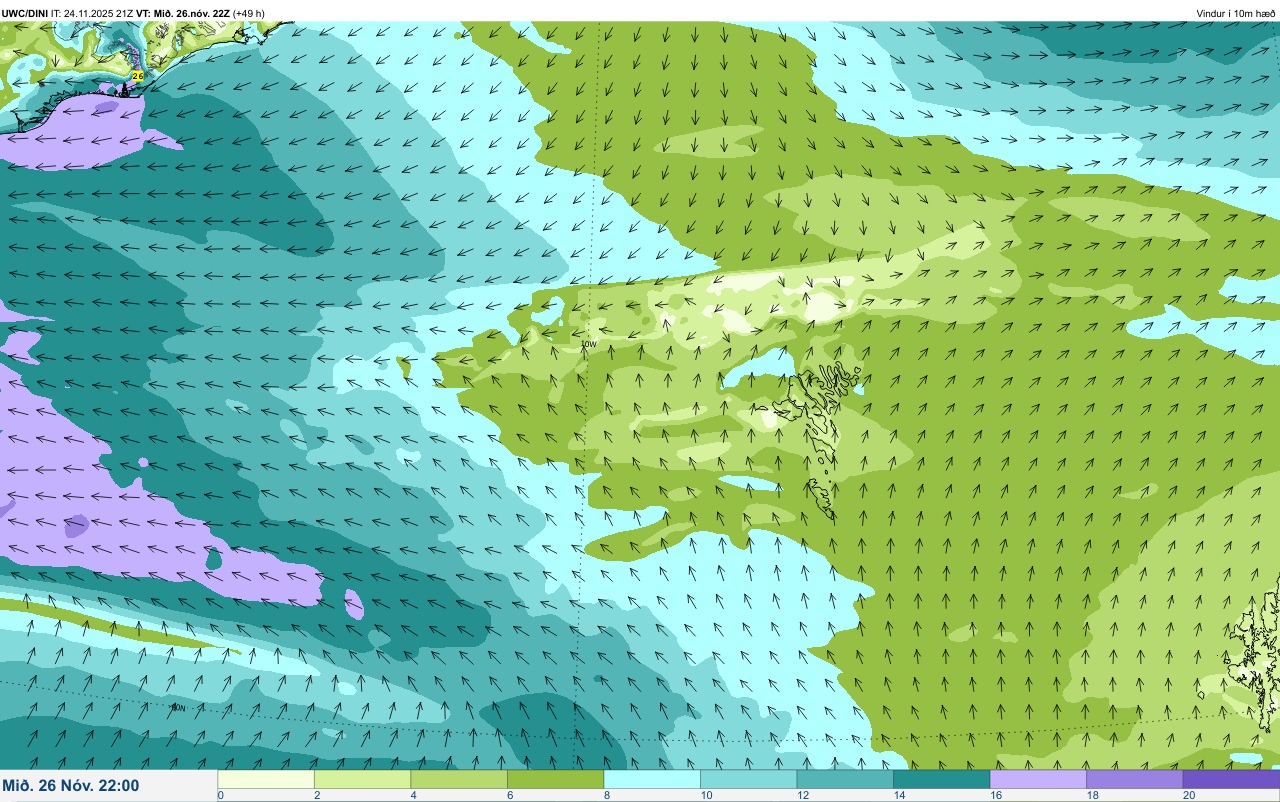Click the dark purple above-20 legend swatch
The image size is (1280, 802).
point(1232,779)
